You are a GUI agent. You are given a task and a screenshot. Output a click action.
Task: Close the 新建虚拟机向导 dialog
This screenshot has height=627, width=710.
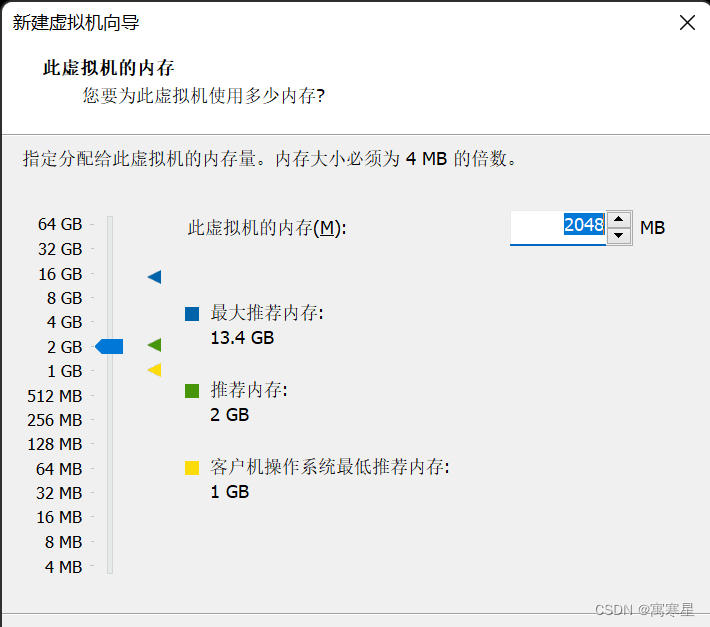(687, 22)
